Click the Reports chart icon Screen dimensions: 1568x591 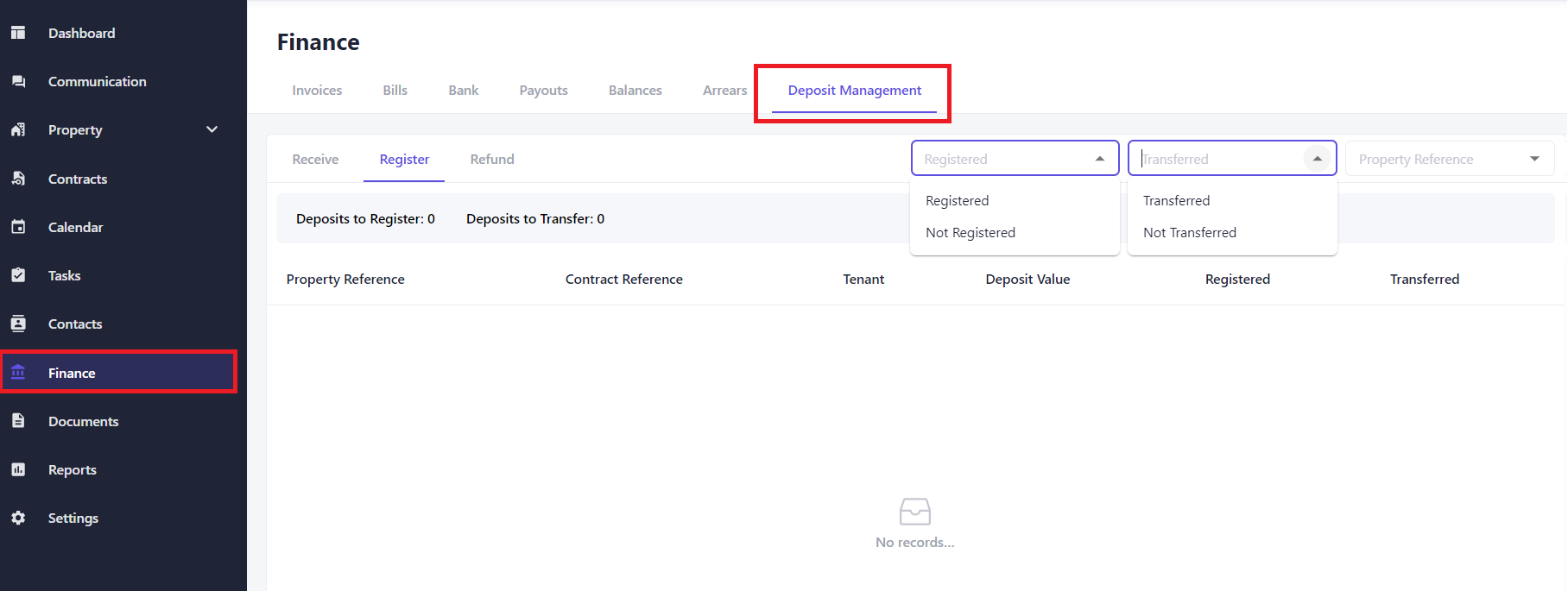(18, 469)
